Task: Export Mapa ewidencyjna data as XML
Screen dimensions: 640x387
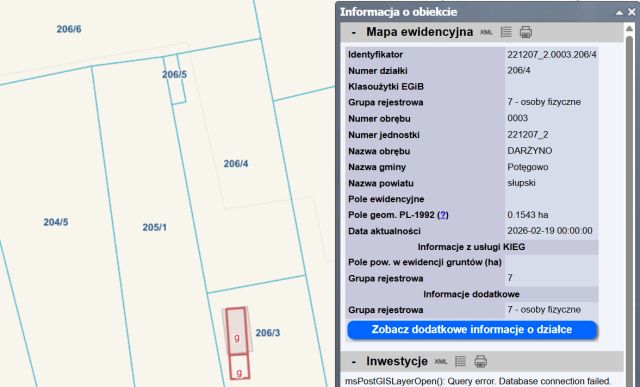Action: [x=486, y=32]
